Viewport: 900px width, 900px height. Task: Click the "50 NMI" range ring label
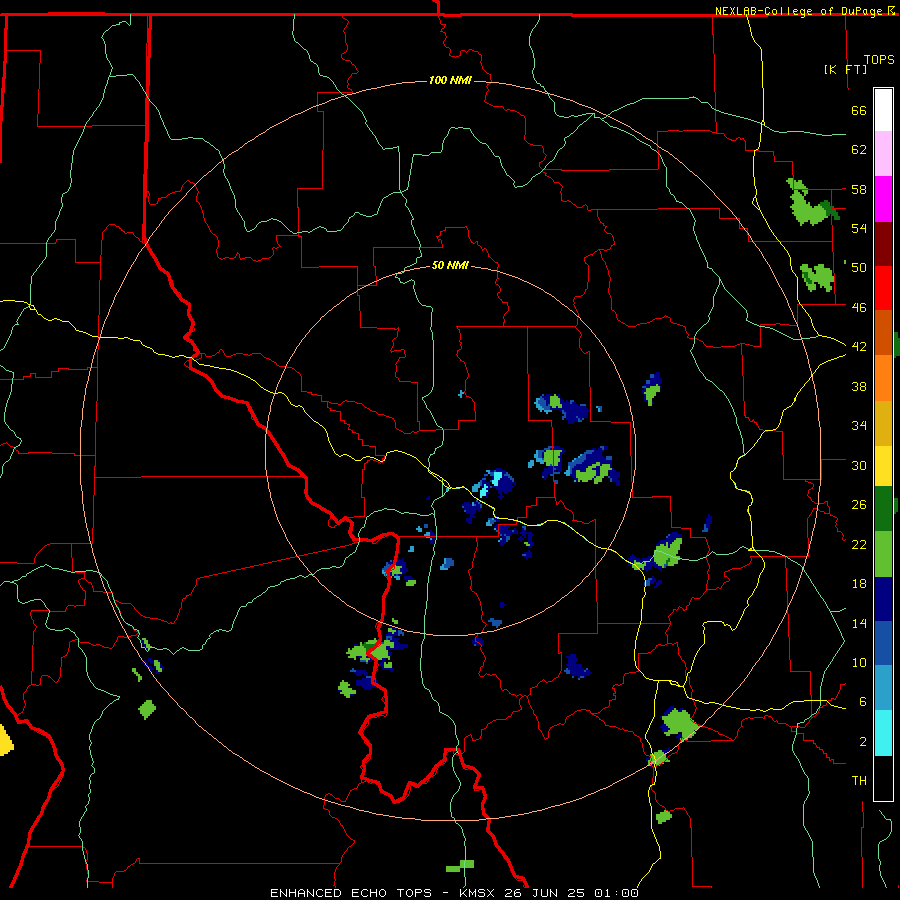[x=450, y=265]
